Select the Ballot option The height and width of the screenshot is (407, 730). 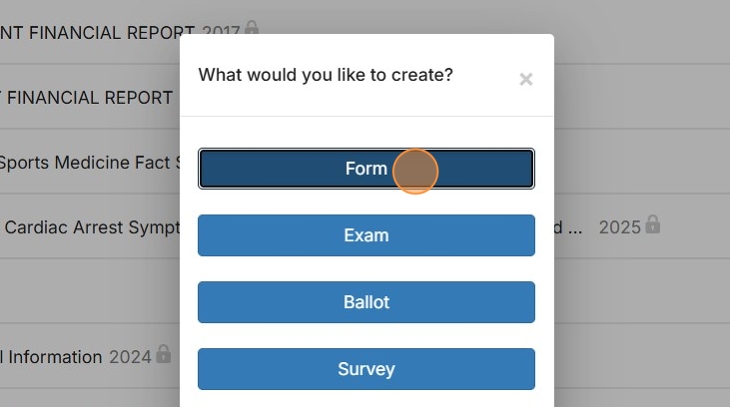[x=366, y=302]
